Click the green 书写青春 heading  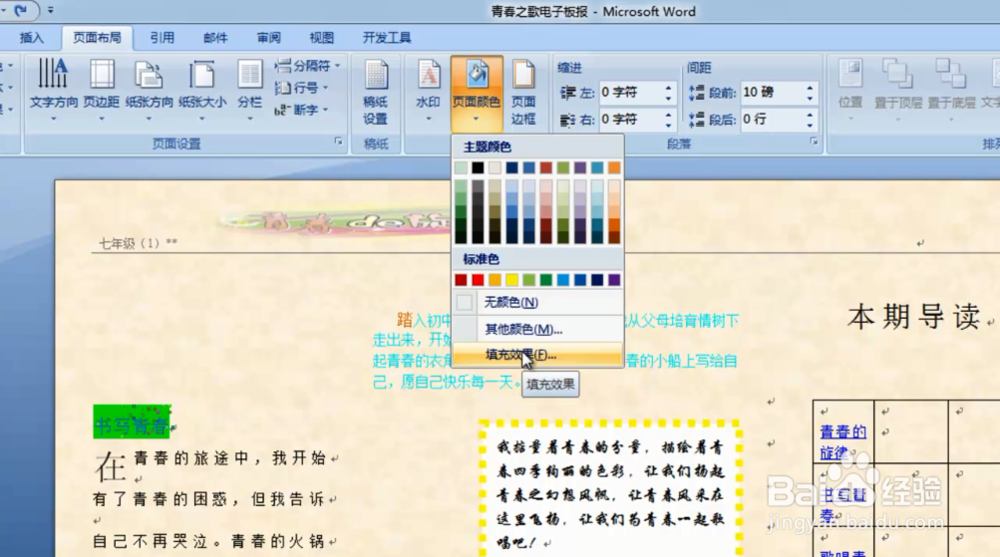[x=131, y=422]
